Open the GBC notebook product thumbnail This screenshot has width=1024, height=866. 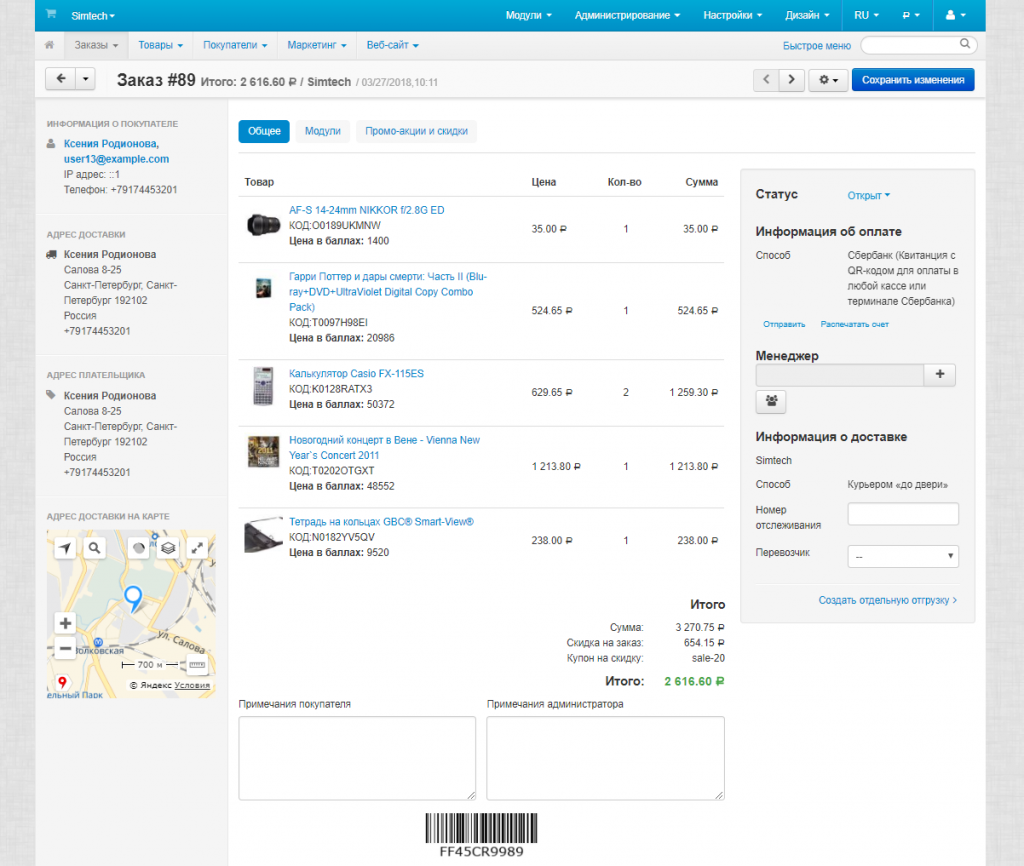pyautogui.click(x=263, y=536)
